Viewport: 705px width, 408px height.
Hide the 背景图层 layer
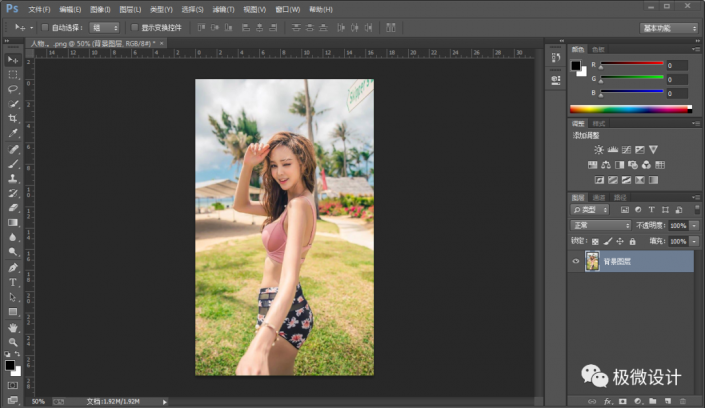(576, 261)
